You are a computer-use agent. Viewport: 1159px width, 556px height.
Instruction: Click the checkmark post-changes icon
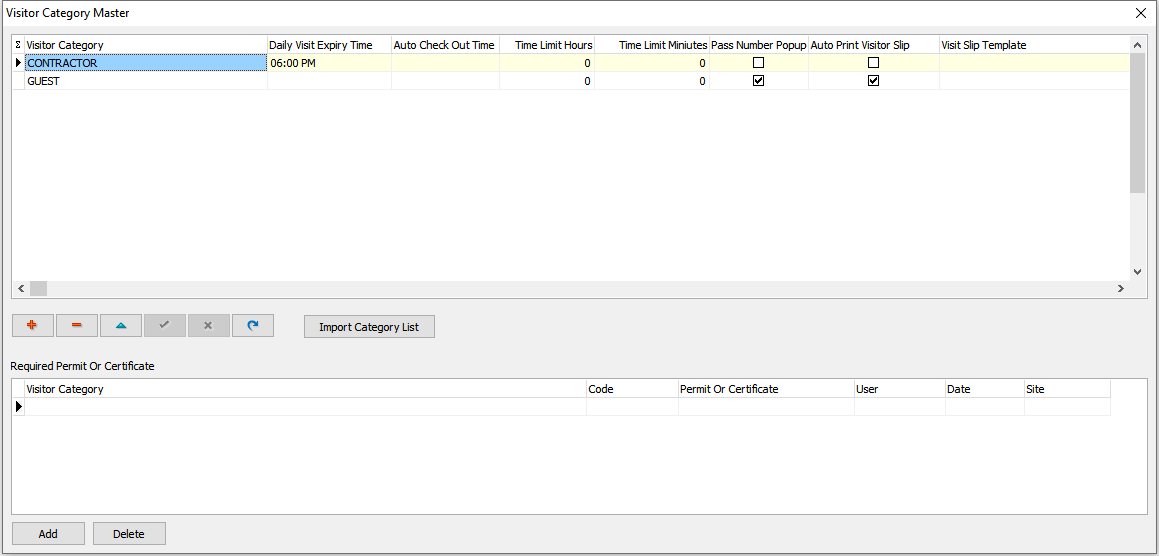[164, 326]
